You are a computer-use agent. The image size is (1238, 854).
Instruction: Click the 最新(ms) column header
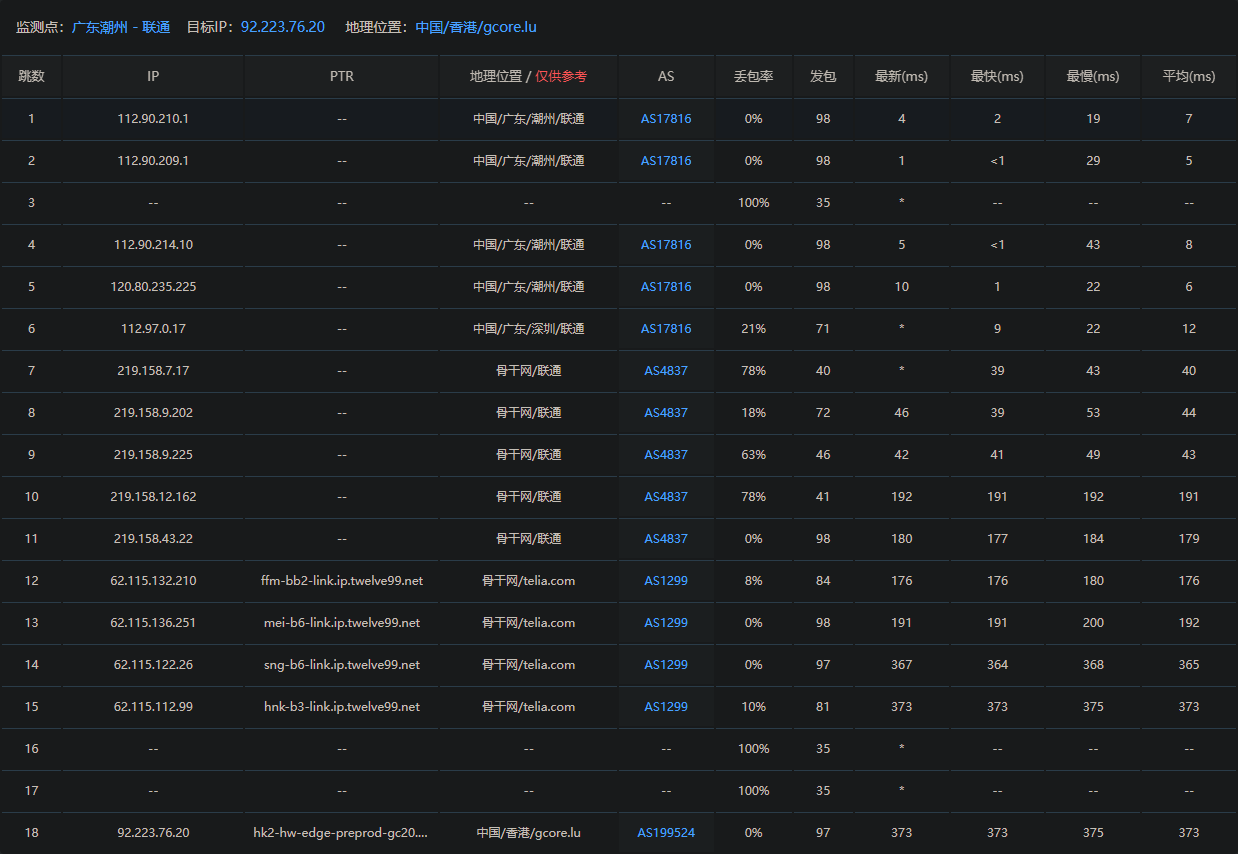[x=901, y=77]
